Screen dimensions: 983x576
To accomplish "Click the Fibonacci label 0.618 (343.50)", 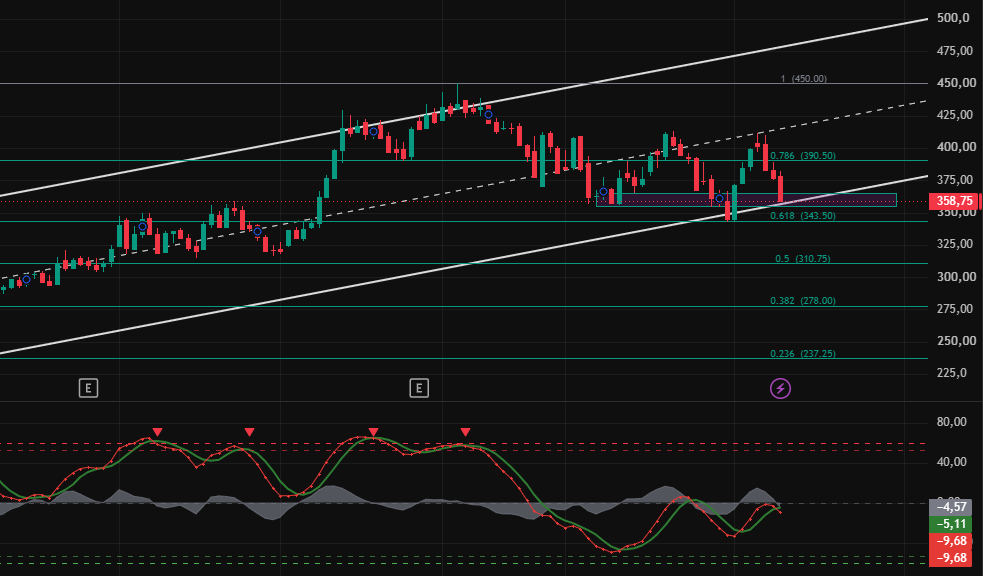I will coord(803,216).
